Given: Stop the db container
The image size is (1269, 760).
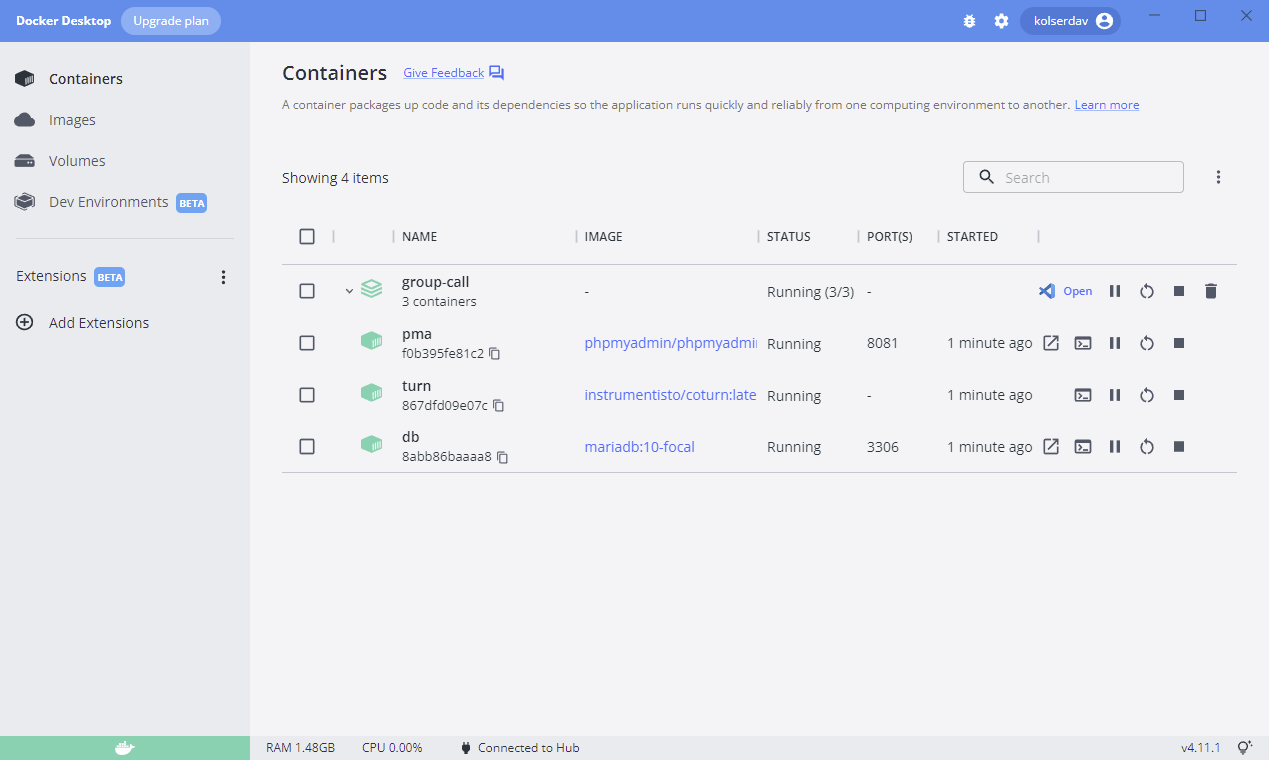Looking at the screenshot, I should pos(1179,447).
